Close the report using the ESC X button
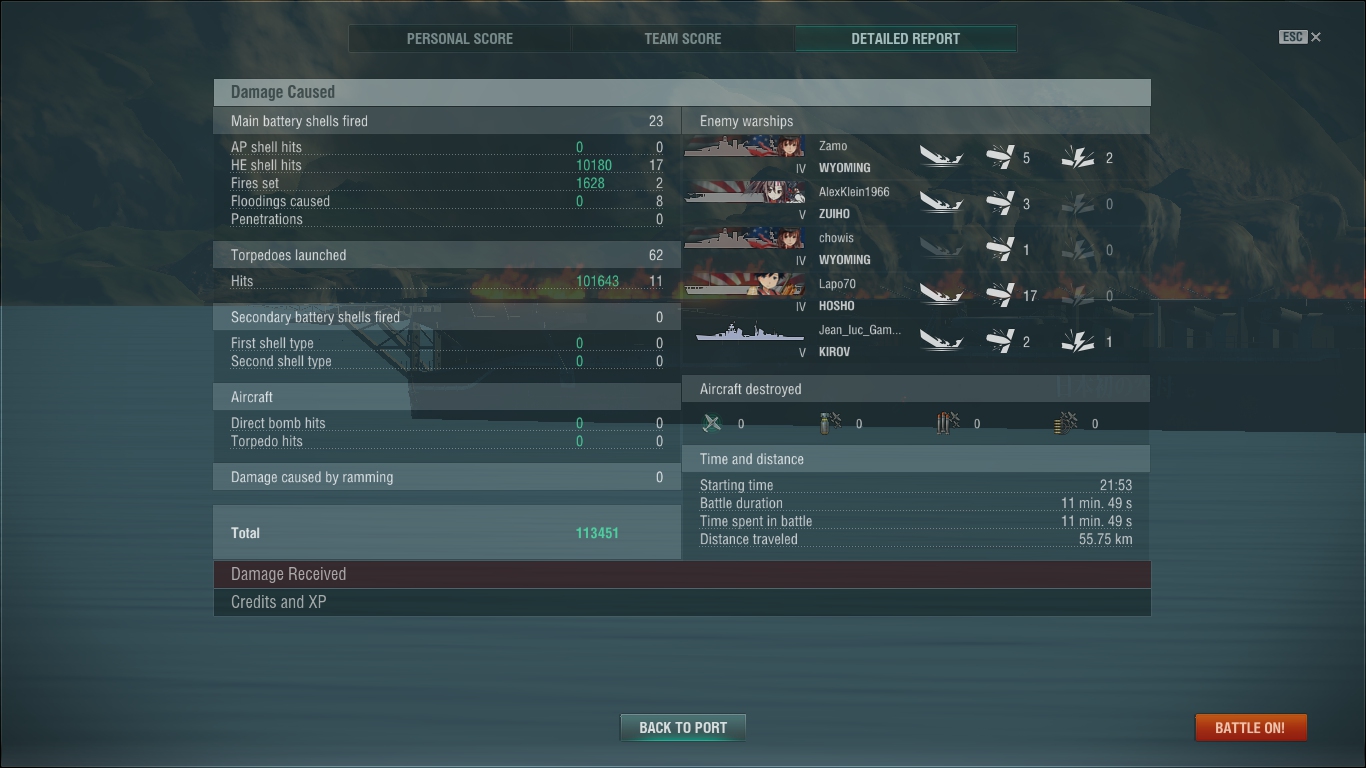The width and height of the screenshot is (1366, 768). 1300,37
